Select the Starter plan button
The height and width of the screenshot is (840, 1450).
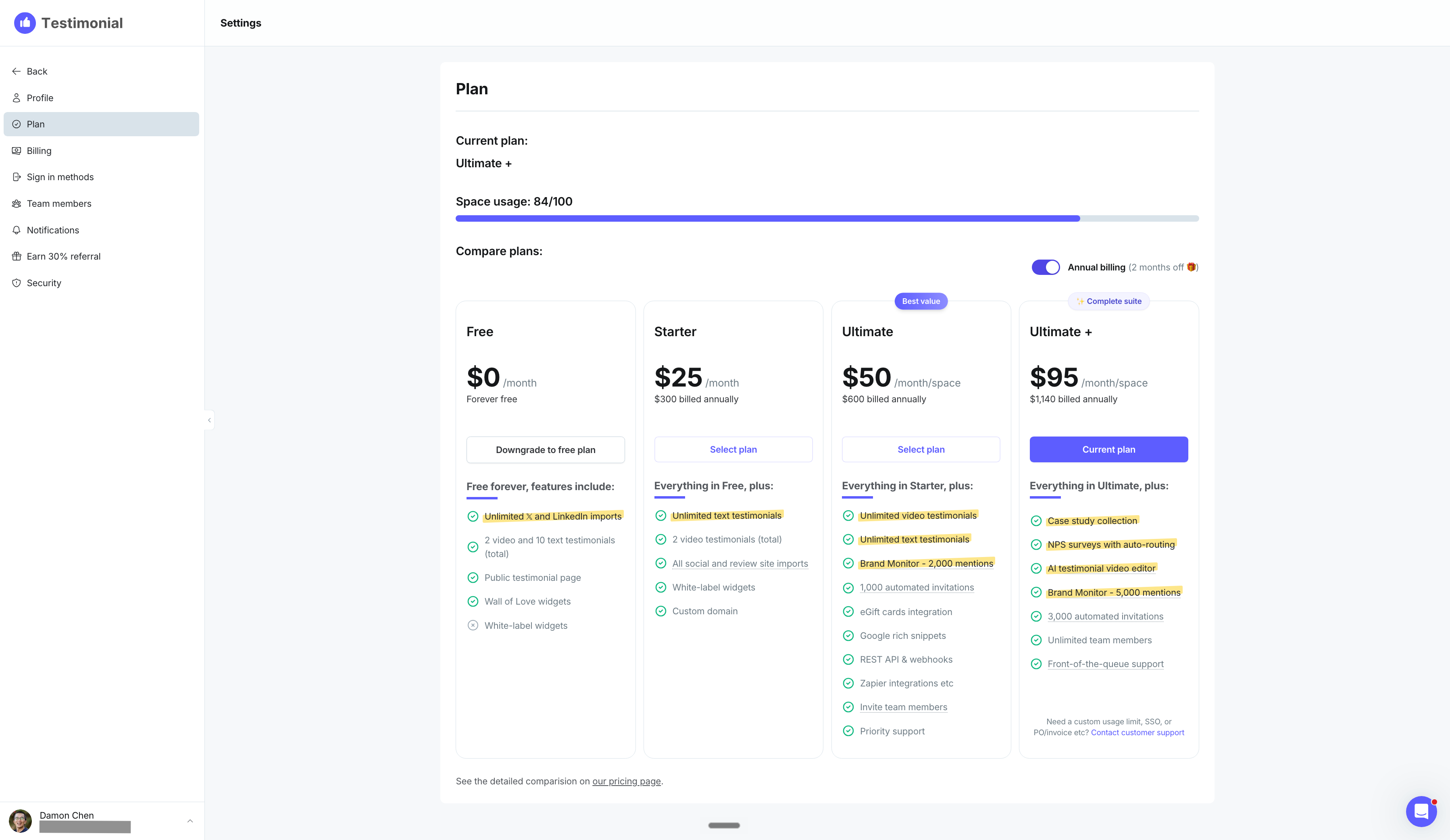(x=733, y=449)
